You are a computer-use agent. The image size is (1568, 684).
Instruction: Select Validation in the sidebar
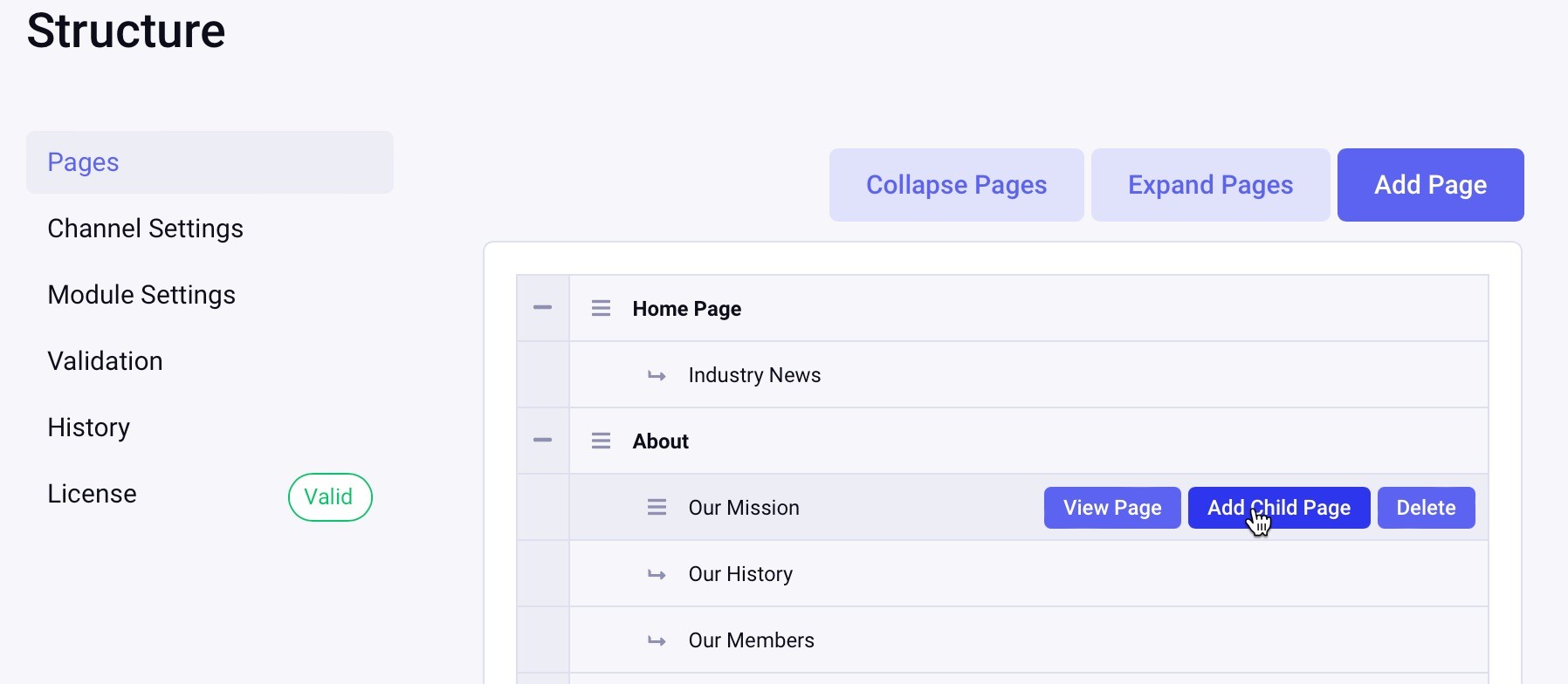coord(105,361)
